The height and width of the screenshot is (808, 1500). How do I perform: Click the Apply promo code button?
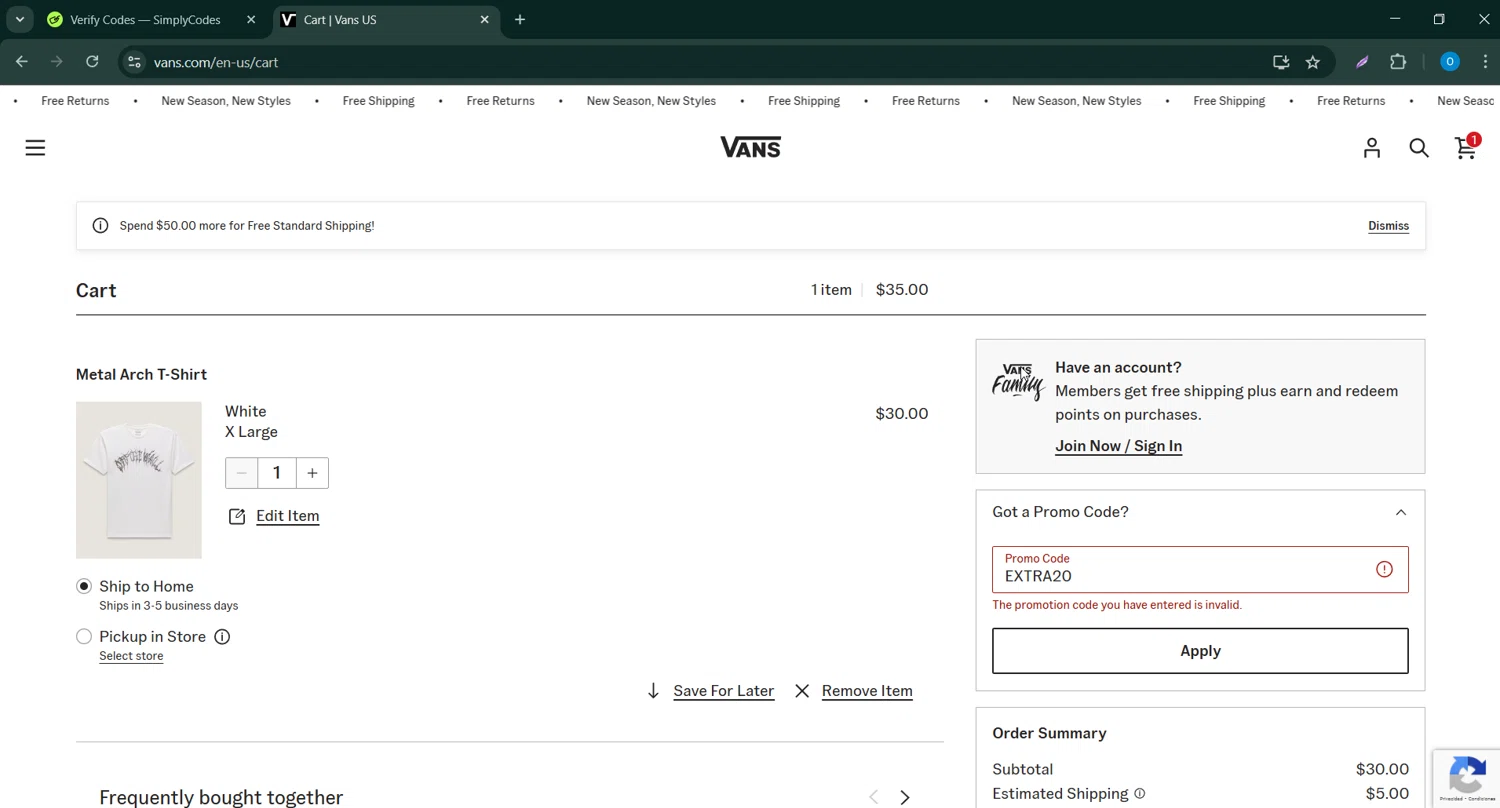point(1200,651)
